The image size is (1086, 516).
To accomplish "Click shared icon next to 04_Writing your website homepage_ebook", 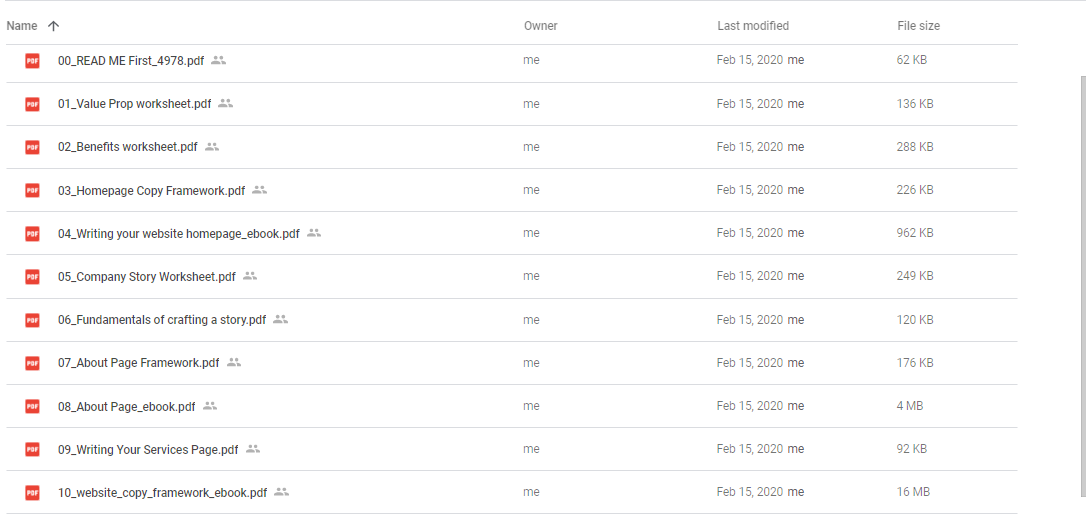I will (314, 233).
